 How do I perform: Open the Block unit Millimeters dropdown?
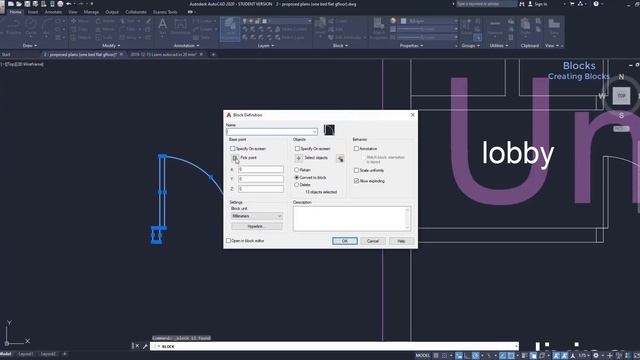tap(257, 216)
